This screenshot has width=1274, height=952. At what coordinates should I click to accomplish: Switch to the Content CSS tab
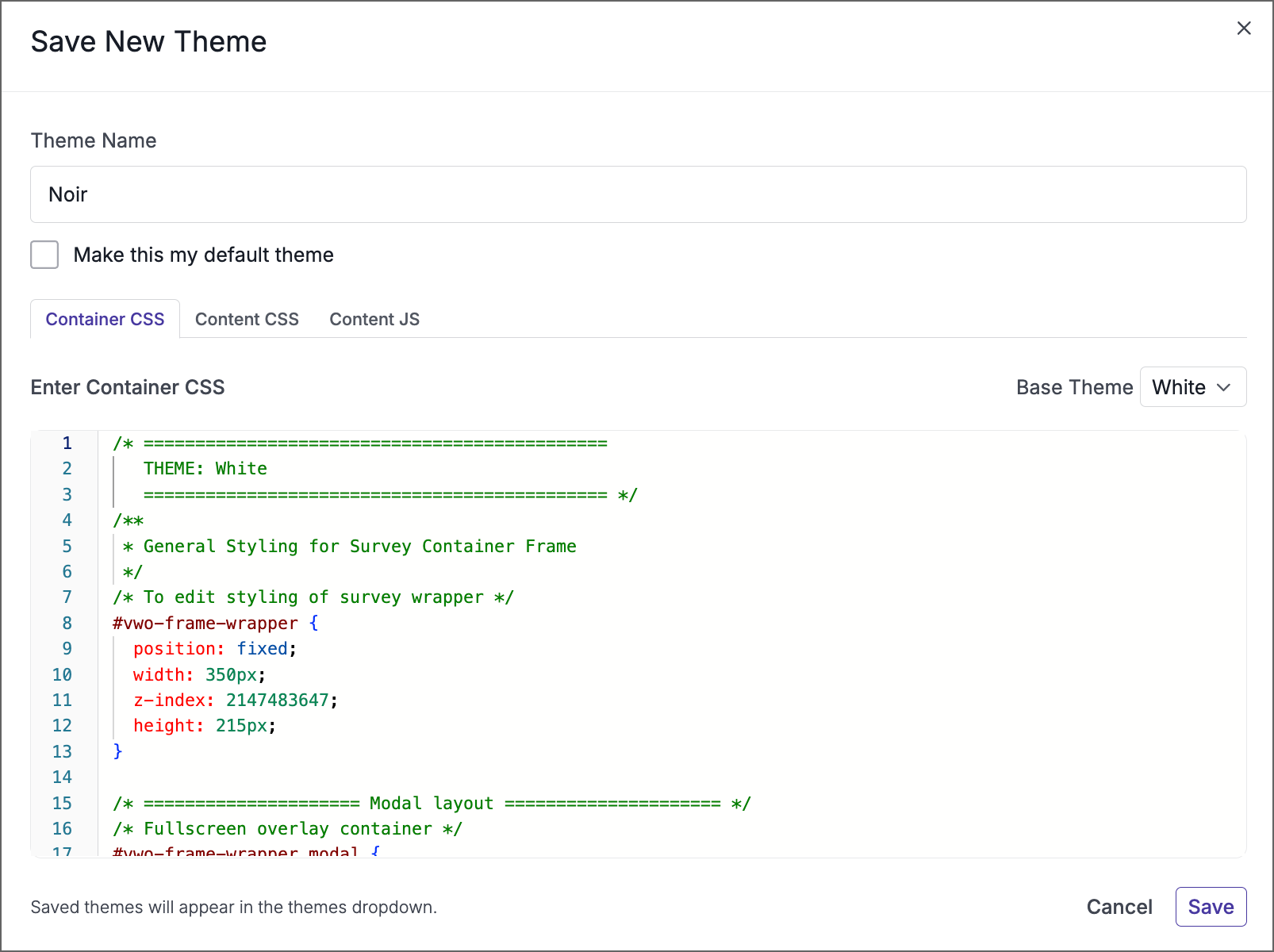coord(247,319)
